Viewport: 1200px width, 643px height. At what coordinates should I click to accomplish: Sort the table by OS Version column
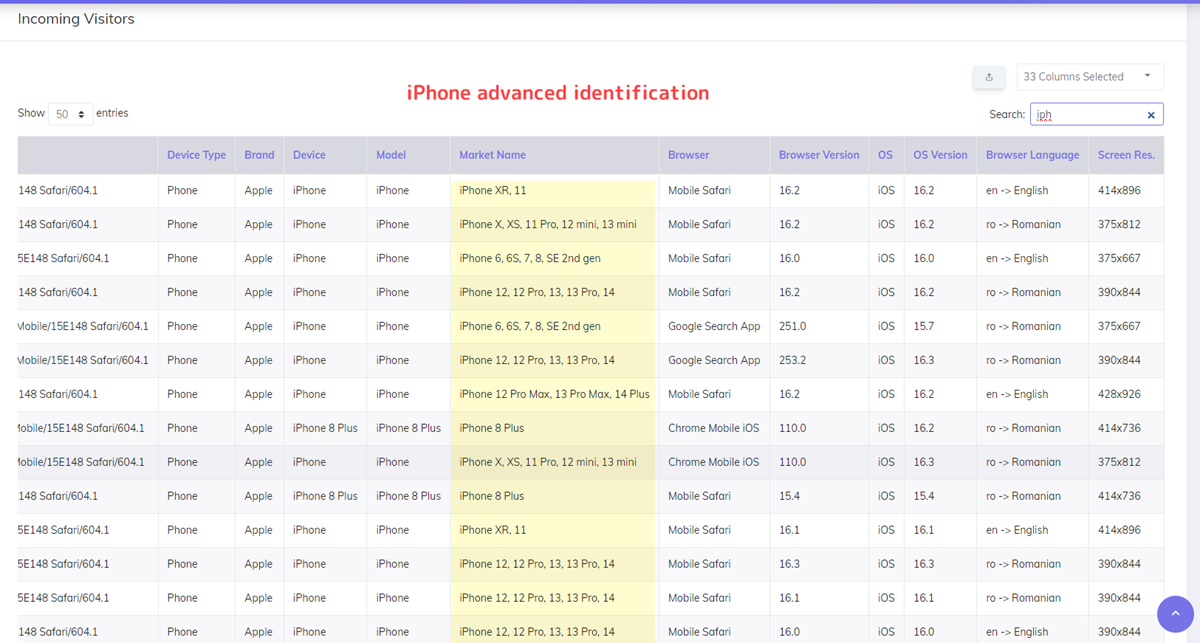pyautogui.click(x=940, y=155)
